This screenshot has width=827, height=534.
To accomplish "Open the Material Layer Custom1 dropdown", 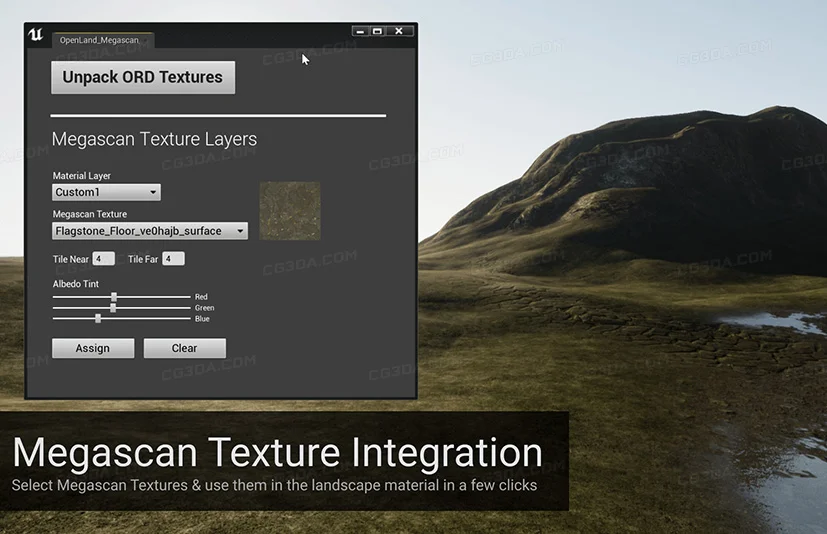I will click(107, 192).
